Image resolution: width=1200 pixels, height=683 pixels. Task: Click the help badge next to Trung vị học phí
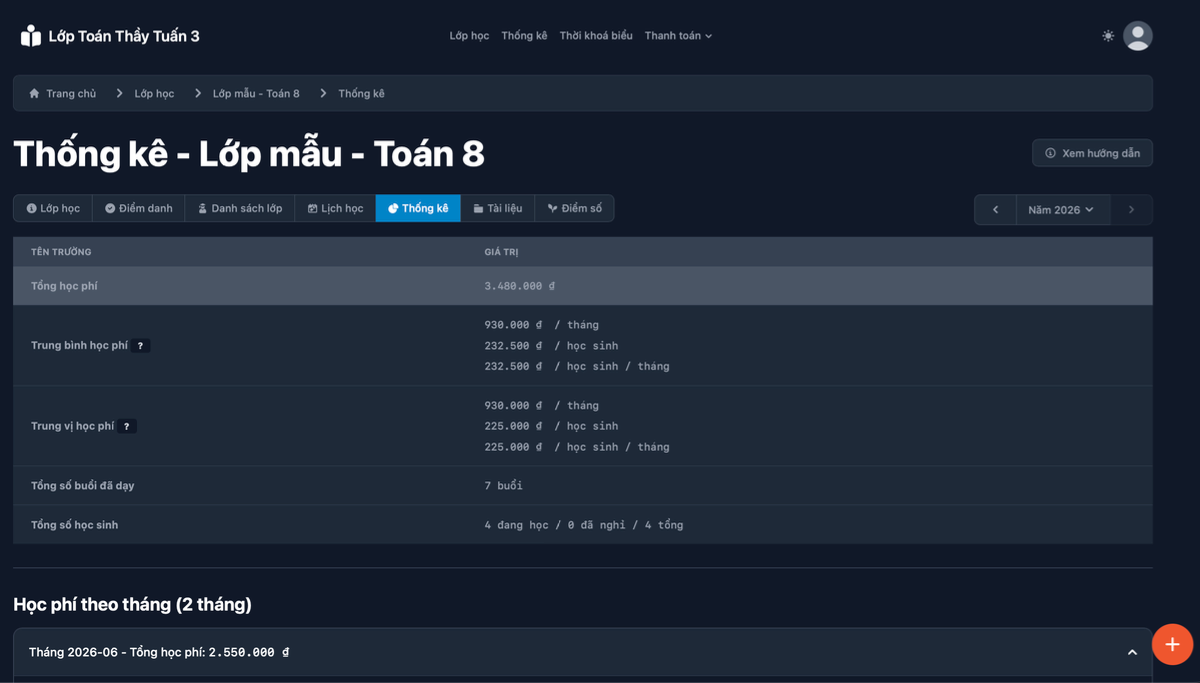(127, 426)
